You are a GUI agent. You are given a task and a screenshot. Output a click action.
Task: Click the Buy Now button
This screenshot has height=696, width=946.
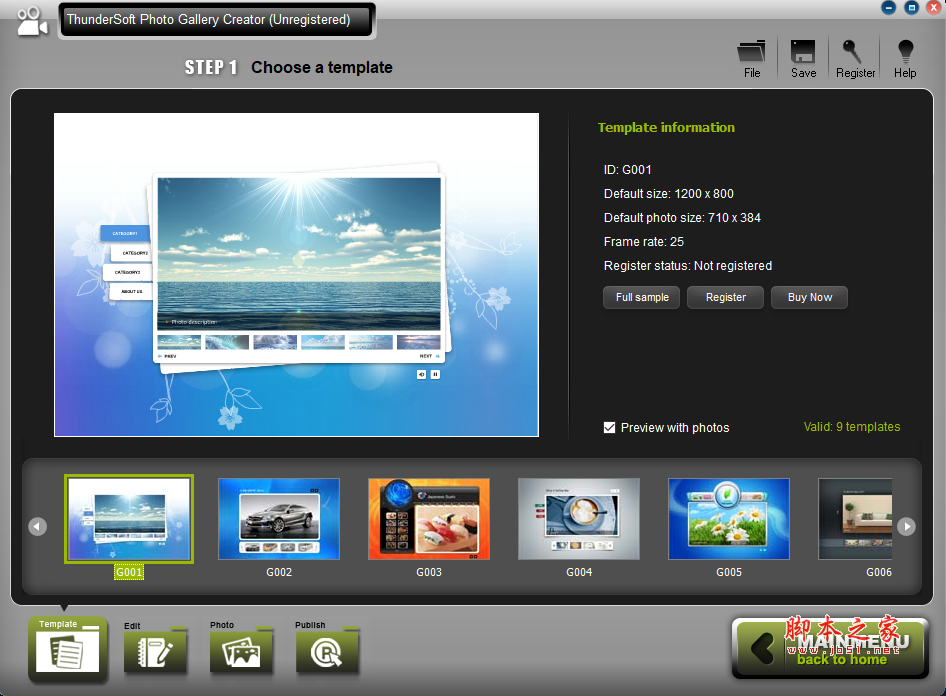(x=809, y=297)
